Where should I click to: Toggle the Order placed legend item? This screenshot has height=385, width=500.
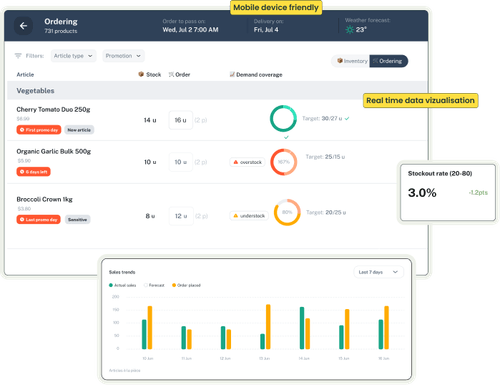[186, 285]
